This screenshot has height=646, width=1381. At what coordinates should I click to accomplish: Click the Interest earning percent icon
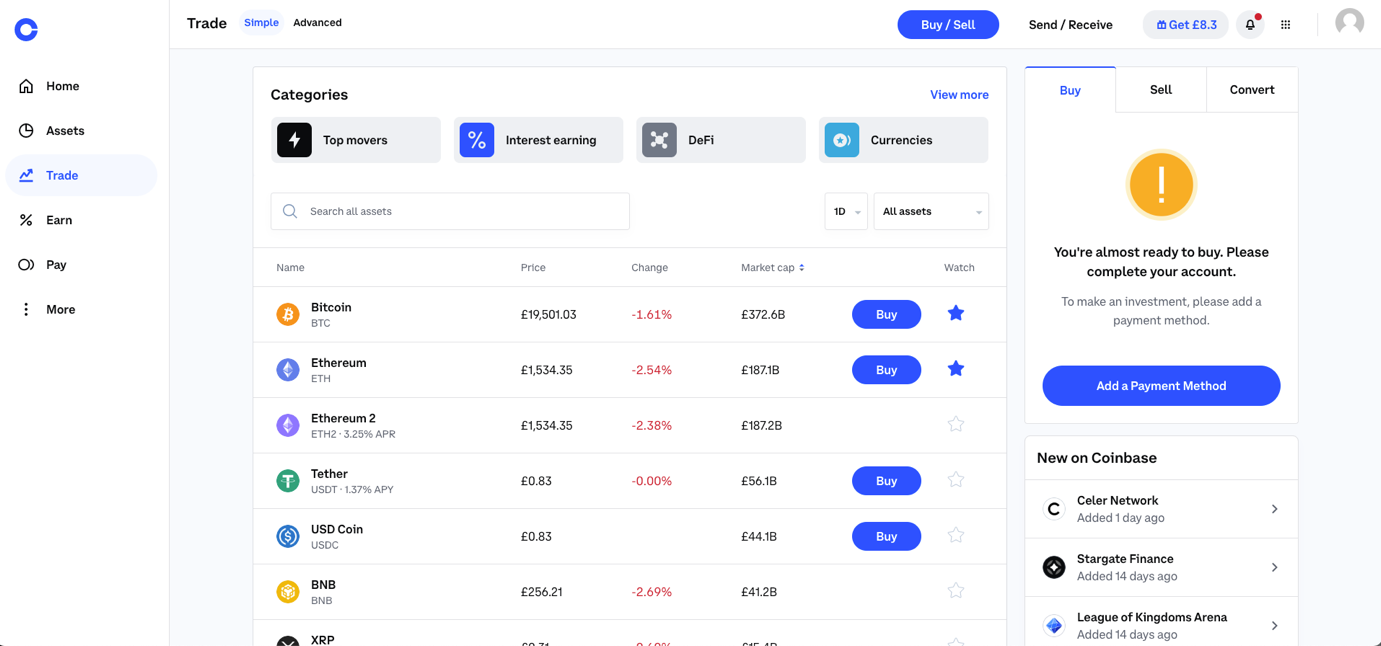[477, 140]
